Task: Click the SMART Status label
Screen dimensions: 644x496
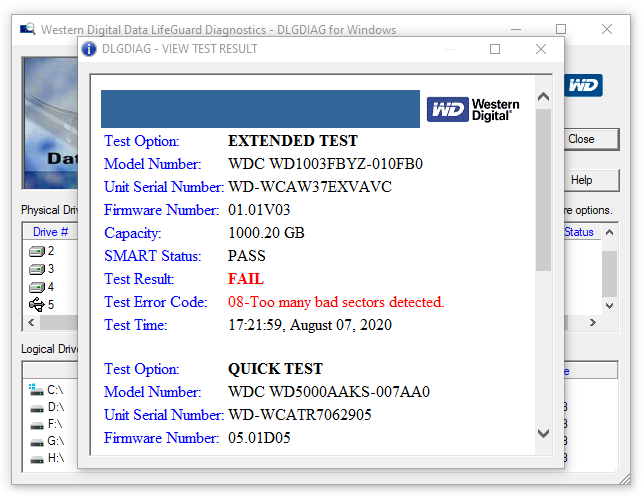Action: tap(152, 256)
